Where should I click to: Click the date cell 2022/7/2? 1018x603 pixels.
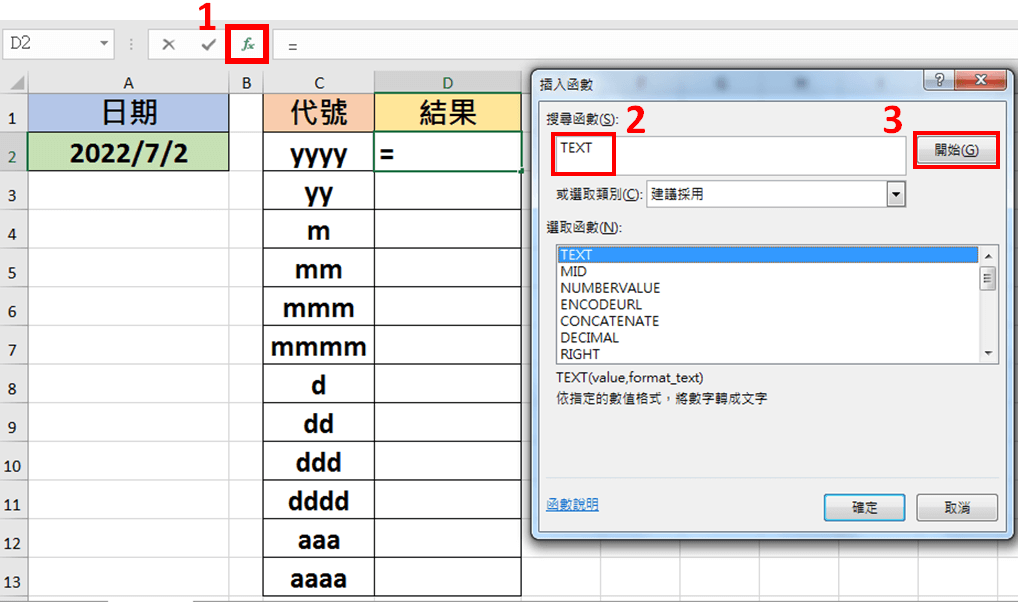click(128, 153)
